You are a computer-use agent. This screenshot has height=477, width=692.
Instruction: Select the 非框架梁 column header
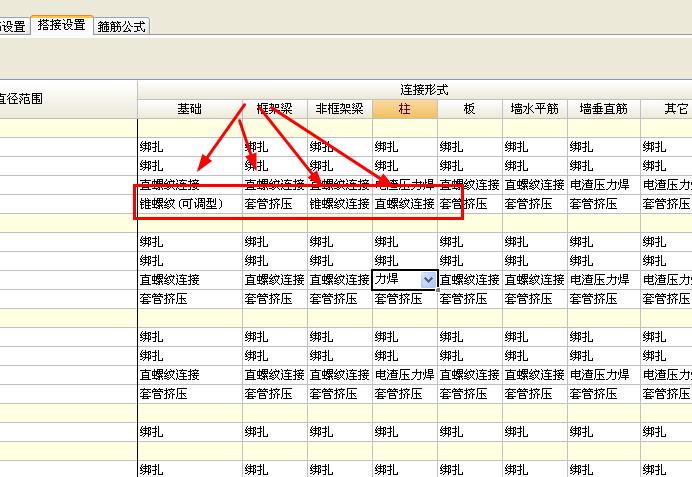(x=339, y=109)
